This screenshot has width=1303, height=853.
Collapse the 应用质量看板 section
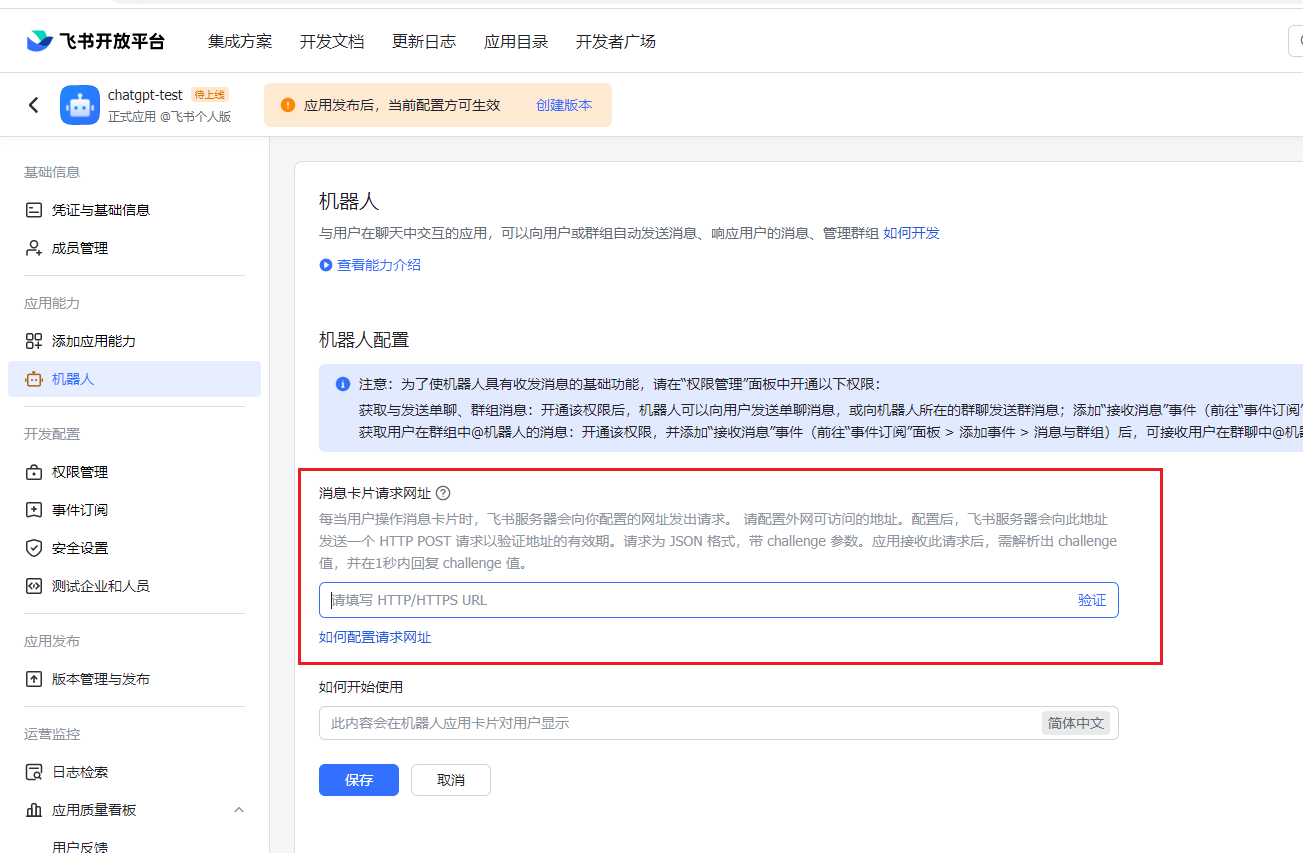coord(238,810)
